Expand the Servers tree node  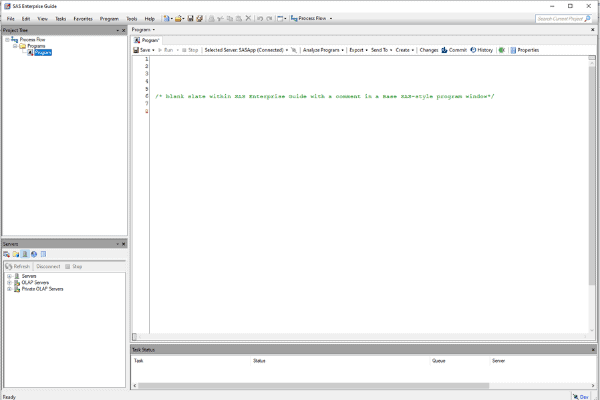pyautogui.click(x=9, y=276)
